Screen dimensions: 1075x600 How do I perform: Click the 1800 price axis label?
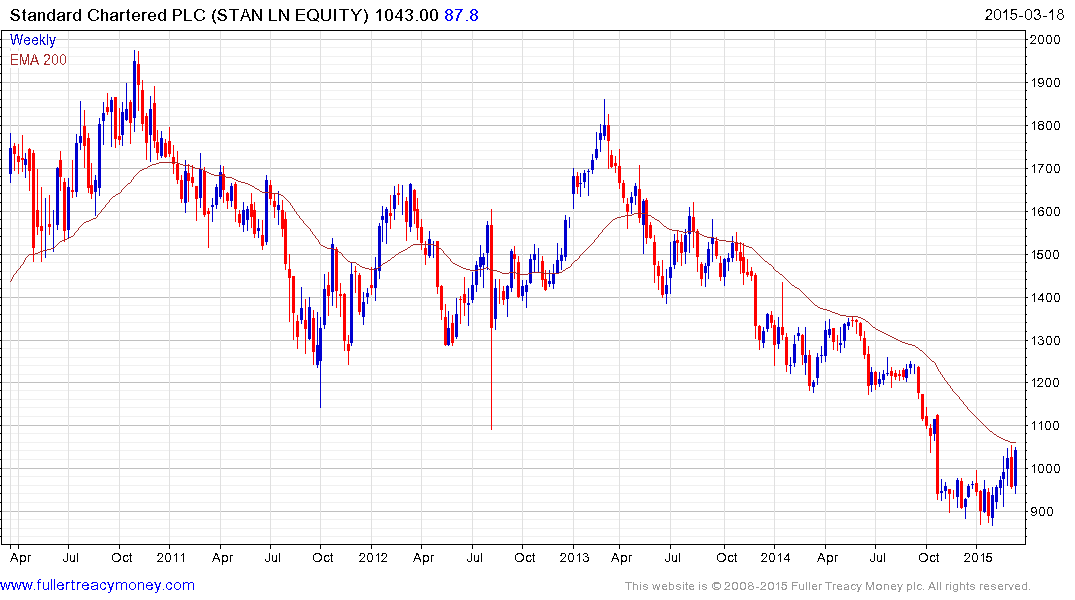tap(1045, 125)
